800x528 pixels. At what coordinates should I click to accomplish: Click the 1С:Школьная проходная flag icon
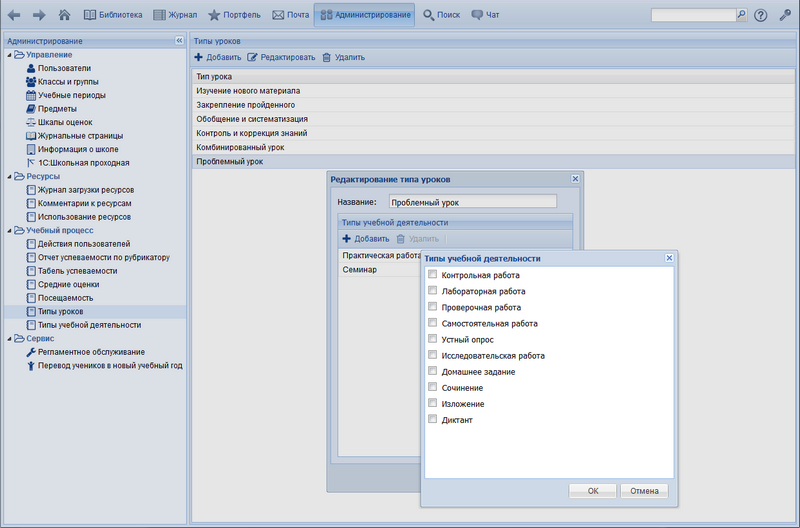pyautogui.click(x=31, y=163)
